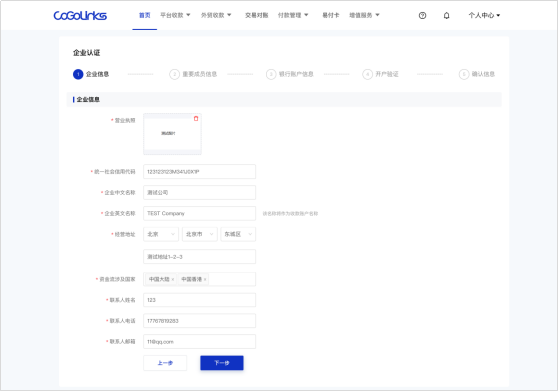The image size is (559, 392).
Task: Delete the uploaded license image via trash icon
Action: tap(196, 118)
